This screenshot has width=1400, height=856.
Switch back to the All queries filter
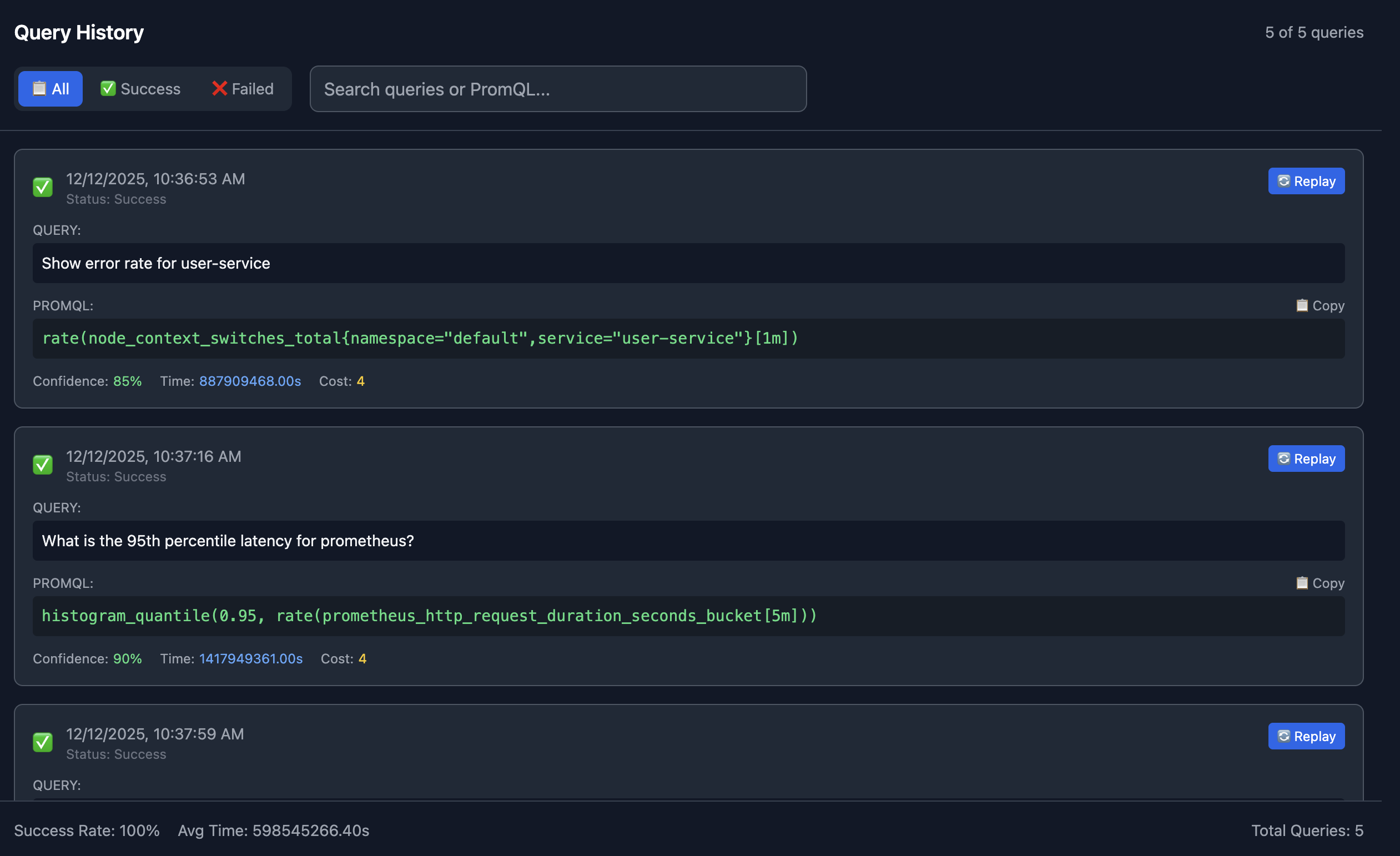pos(50,89)
